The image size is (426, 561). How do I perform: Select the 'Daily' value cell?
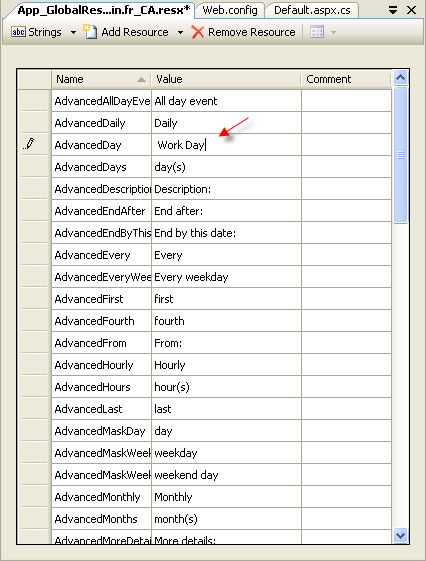point(227,123)
